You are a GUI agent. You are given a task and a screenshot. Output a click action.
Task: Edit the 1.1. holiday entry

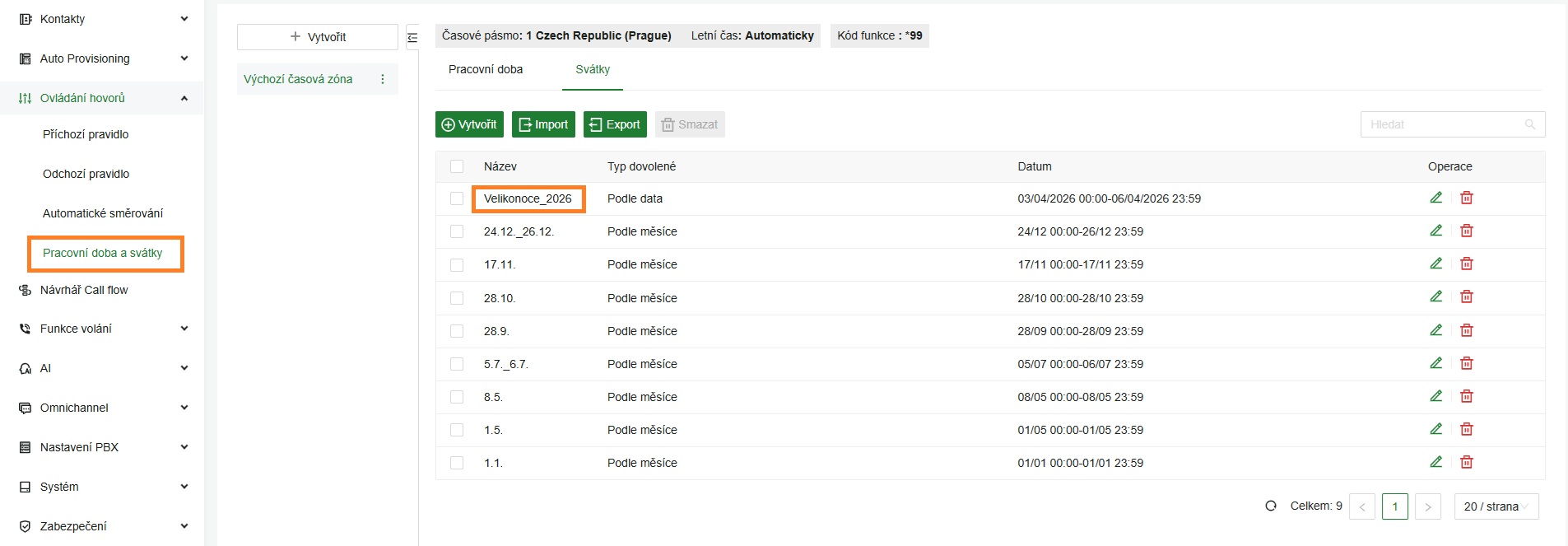tap(1435, 462)
